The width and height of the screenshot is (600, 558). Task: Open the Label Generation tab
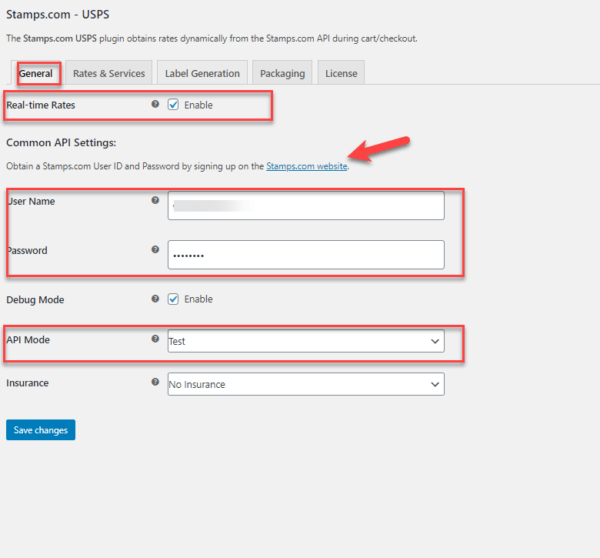(x=202, y=73)
